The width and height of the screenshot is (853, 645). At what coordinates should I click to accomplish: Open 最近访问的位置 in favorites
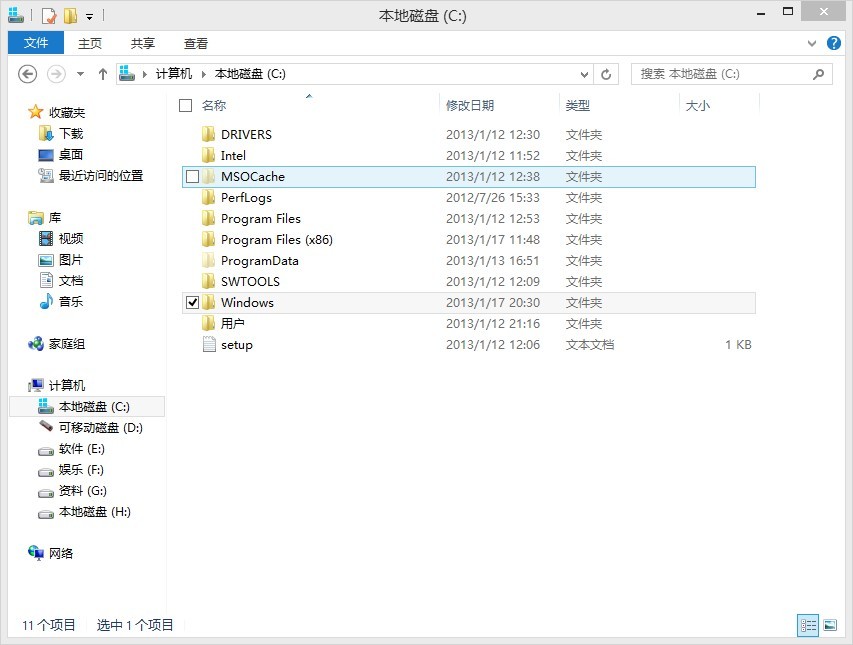point(101,176)
